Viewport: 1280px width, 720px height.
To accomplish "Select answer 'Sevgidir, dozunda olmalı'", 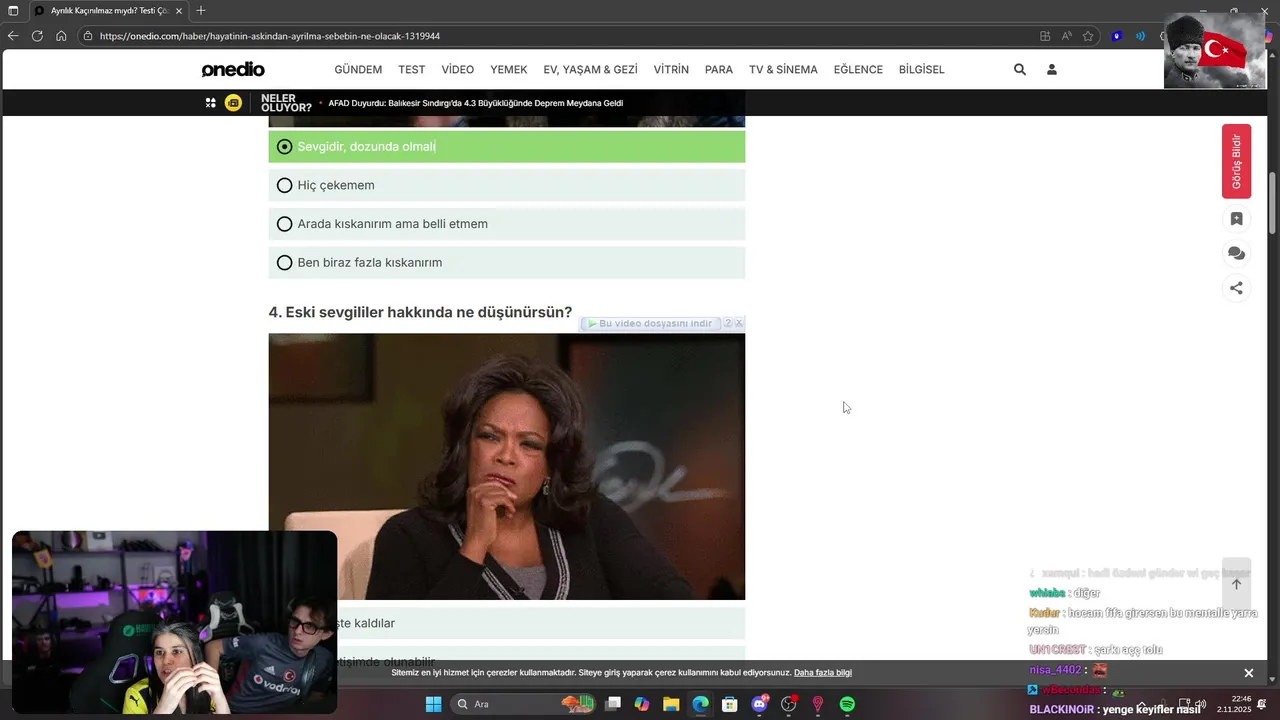I will (507, 146).
